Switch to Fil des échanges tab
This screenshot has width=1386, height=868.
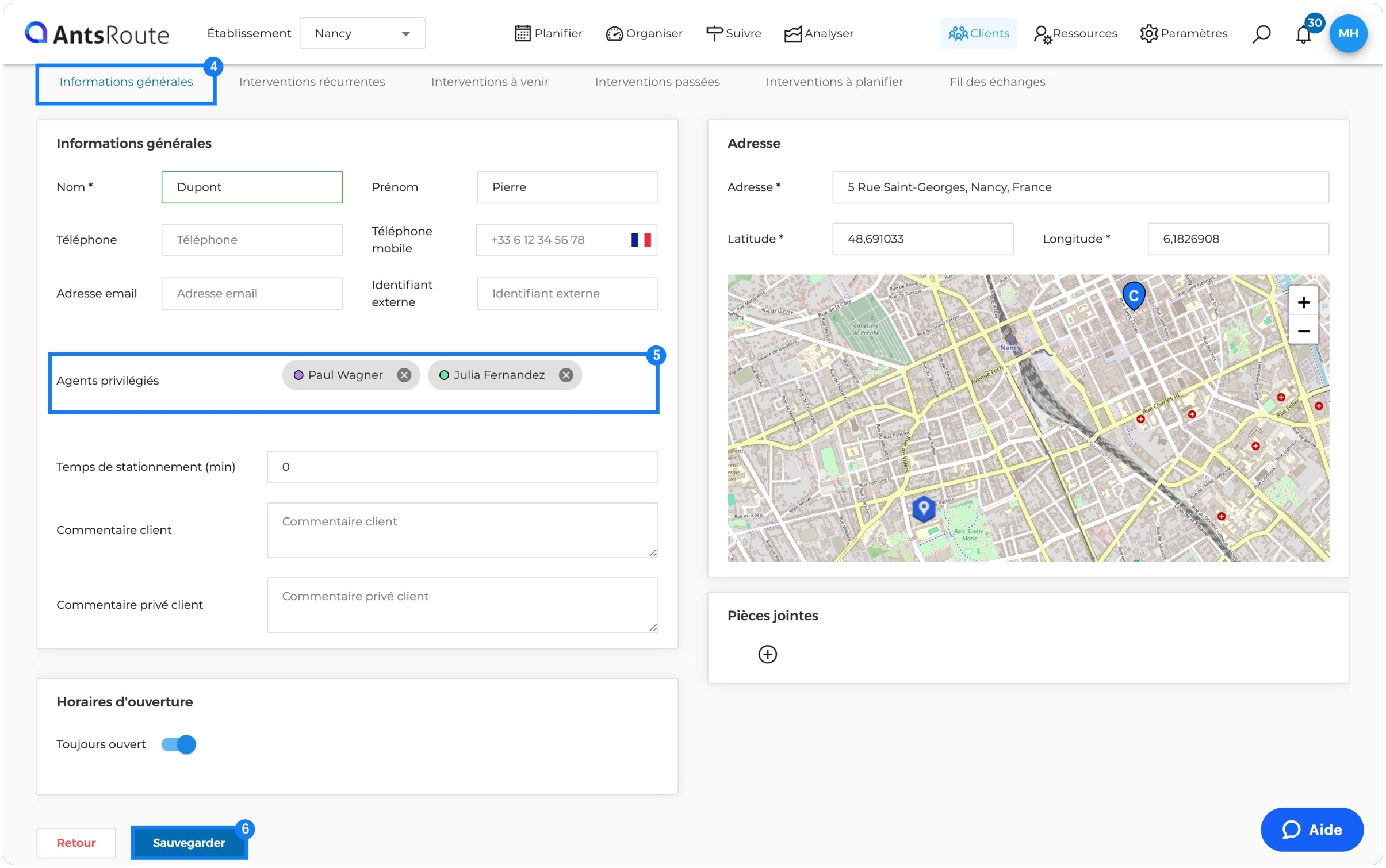[997, 82]
